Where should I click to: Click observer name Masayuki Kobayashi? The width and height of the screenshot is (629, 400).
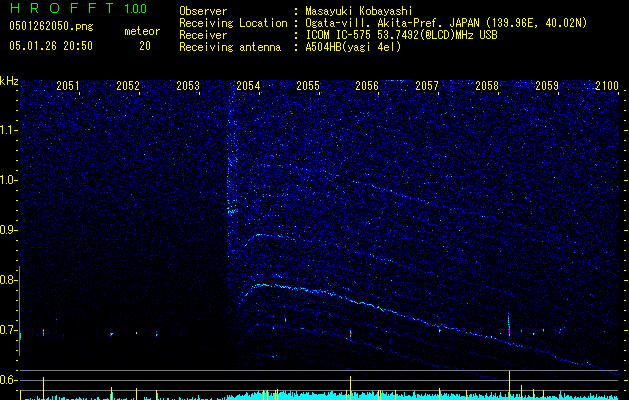pyautogui.click(x=359, y=11)
